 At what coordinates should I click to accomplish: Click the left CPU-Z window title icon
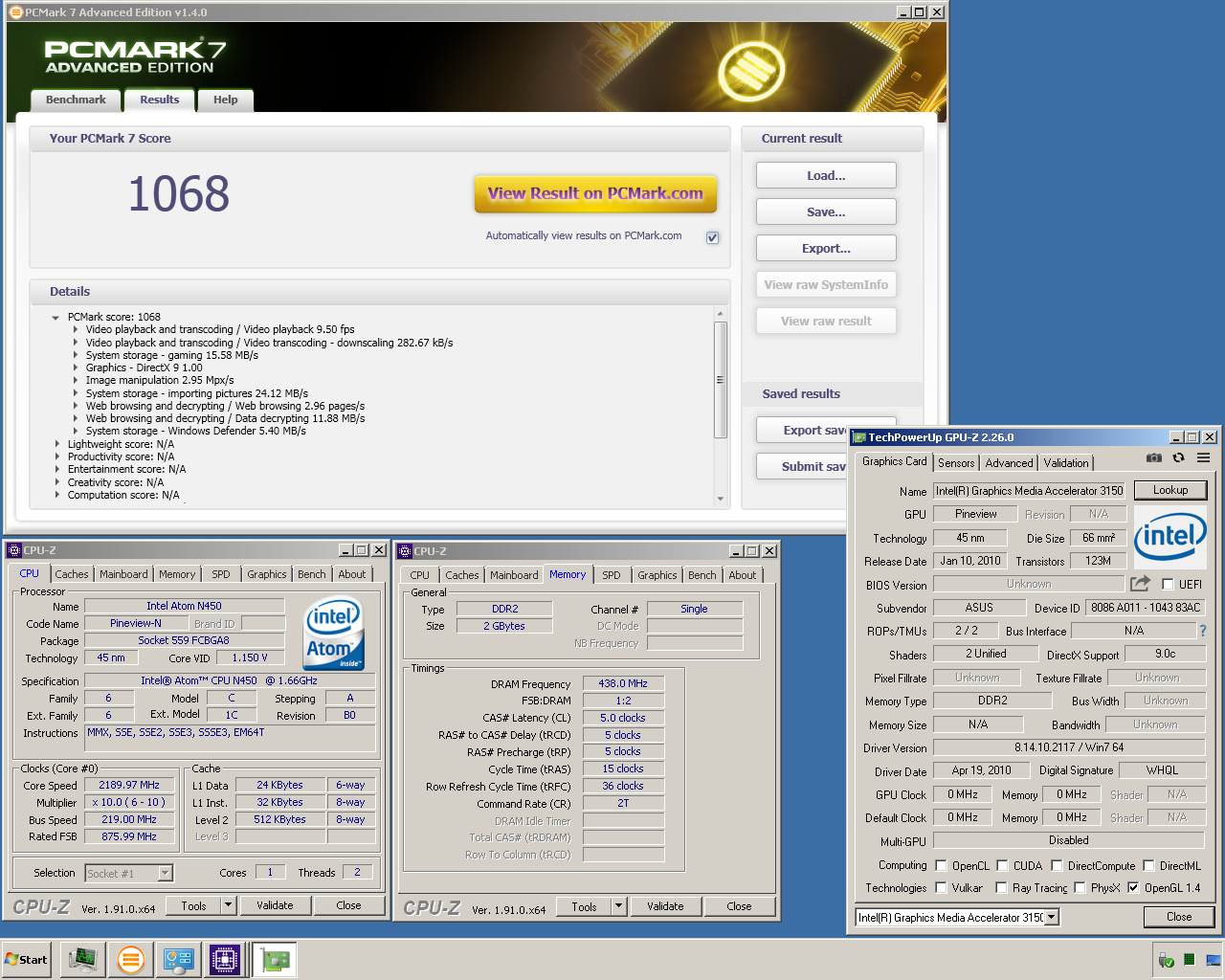point(13,550)
